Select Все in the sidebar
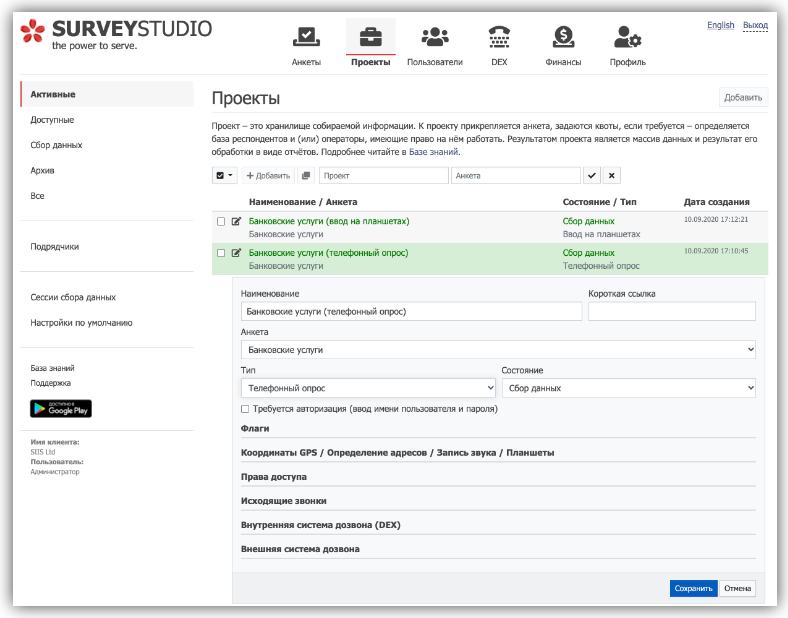The width and height of the screenshot is (788, 618). pos(37,195)
